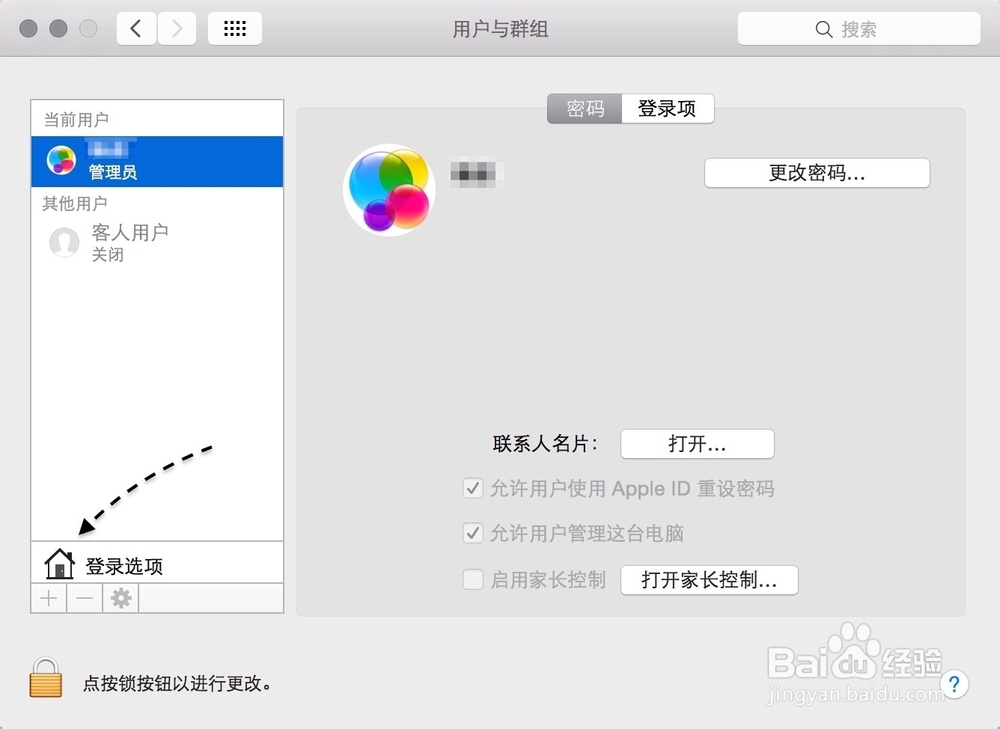Add a new user with the plus icon
This screenshot has width=1000, height=729.
point(47,598)
